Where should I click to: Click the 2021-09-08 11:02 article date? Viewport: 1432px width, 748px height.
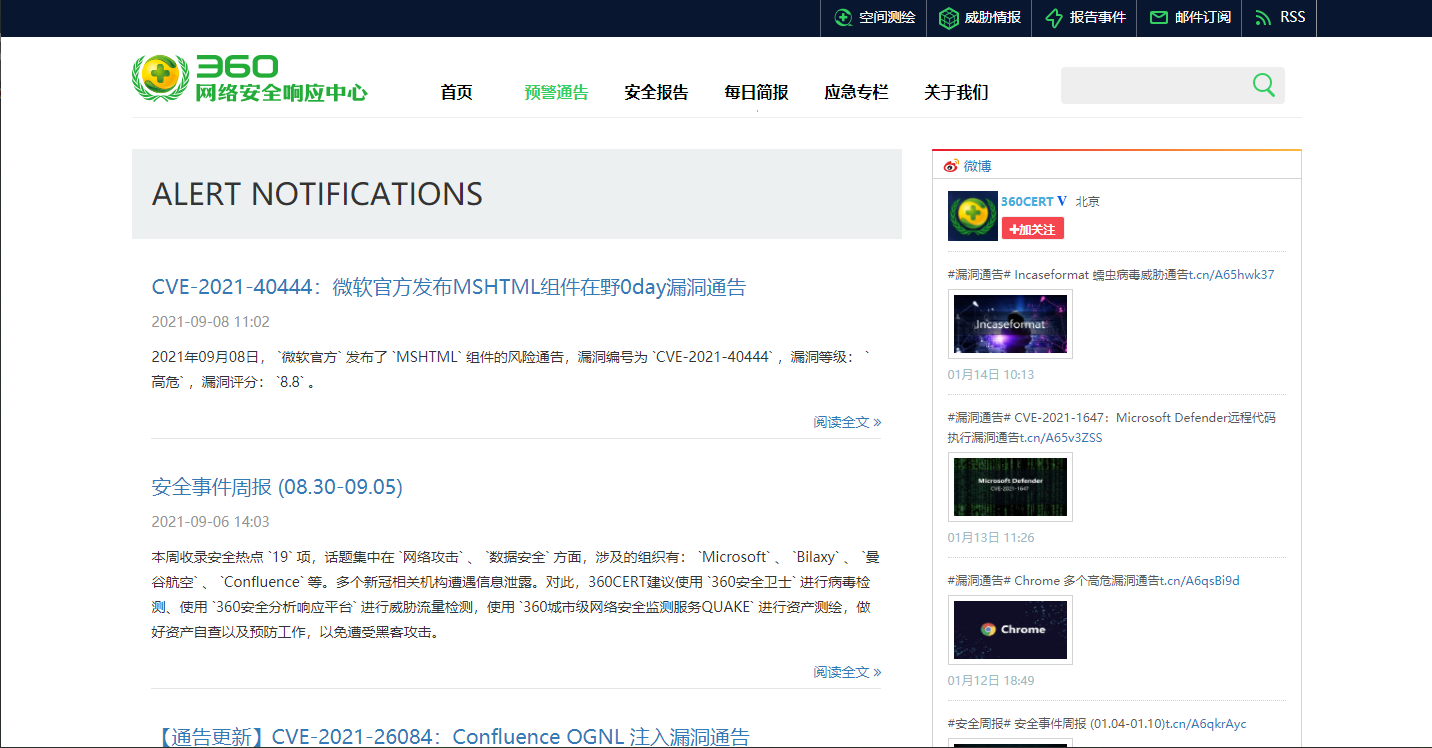pos(210,322)
